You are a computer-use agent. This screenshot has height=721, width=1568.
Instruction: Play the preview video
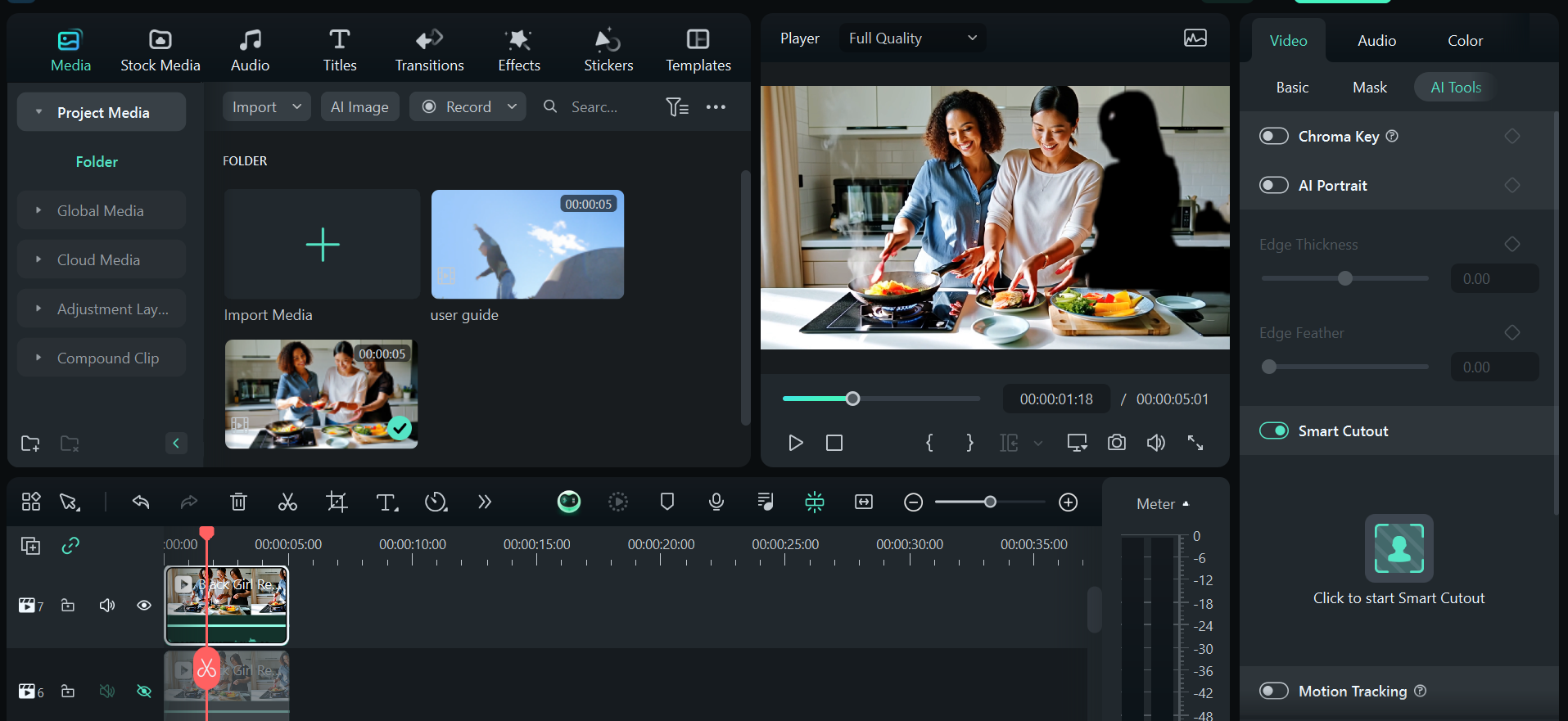795,443
